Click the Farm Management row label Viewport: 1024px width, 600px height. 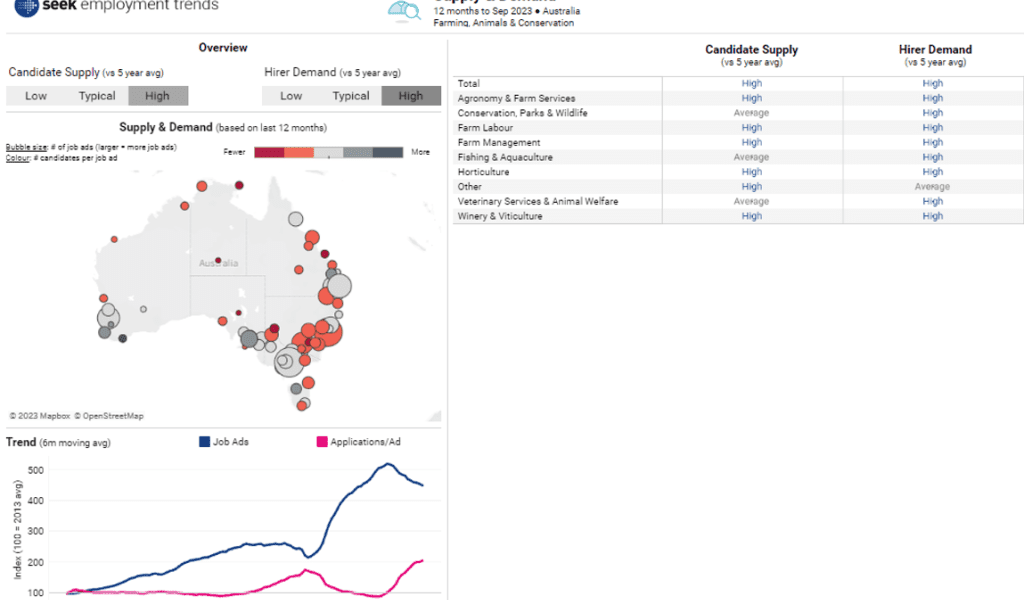(x=499, y=142)
